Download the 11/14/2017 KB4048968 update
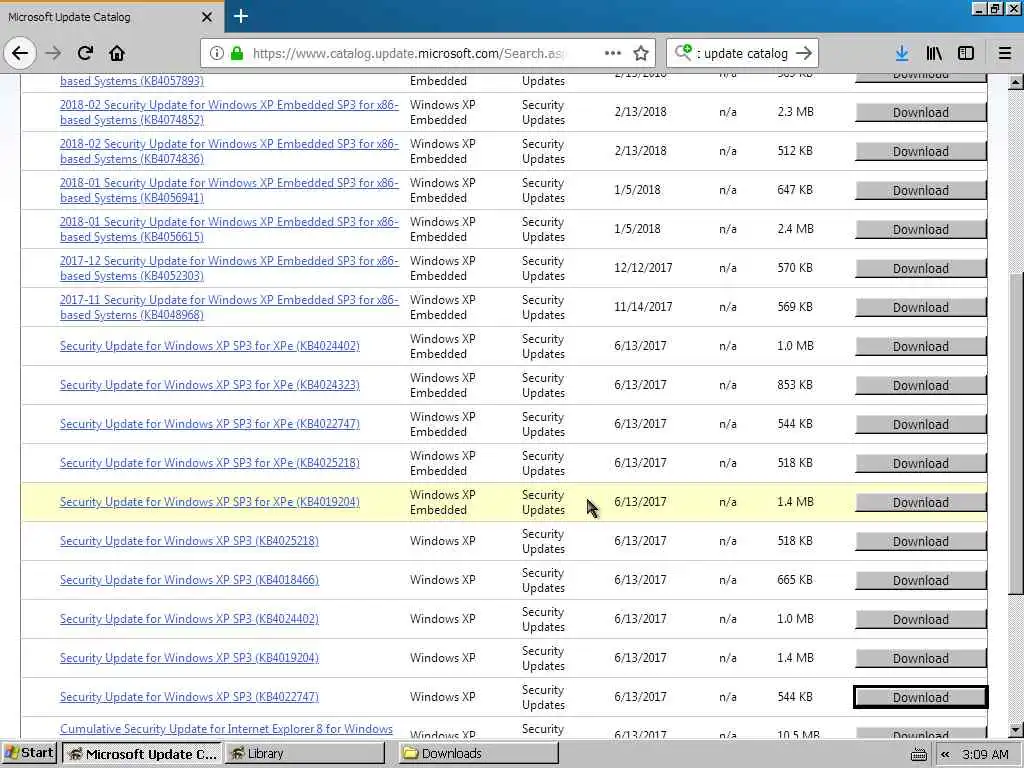1024x768 pixels. (x=920, y=308)
